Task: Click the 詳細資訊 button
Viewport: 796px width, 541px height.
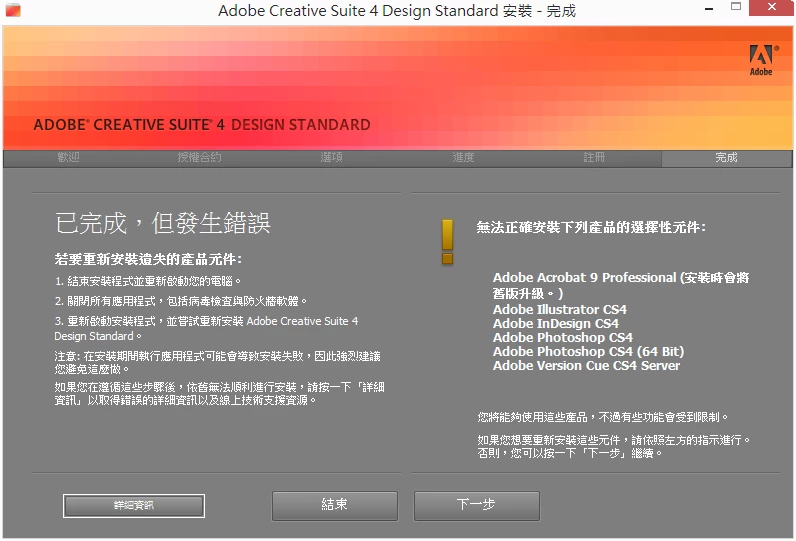Action: coord(134,505)
